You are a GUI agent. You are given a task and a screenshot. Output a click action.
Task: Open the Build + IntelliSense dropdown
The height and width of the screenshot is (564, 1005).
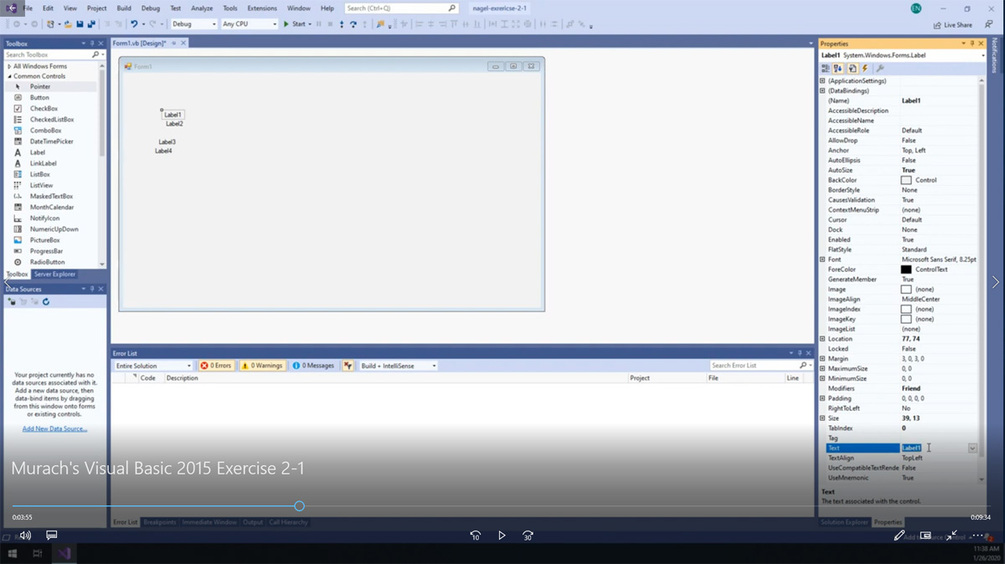[398, 365]
